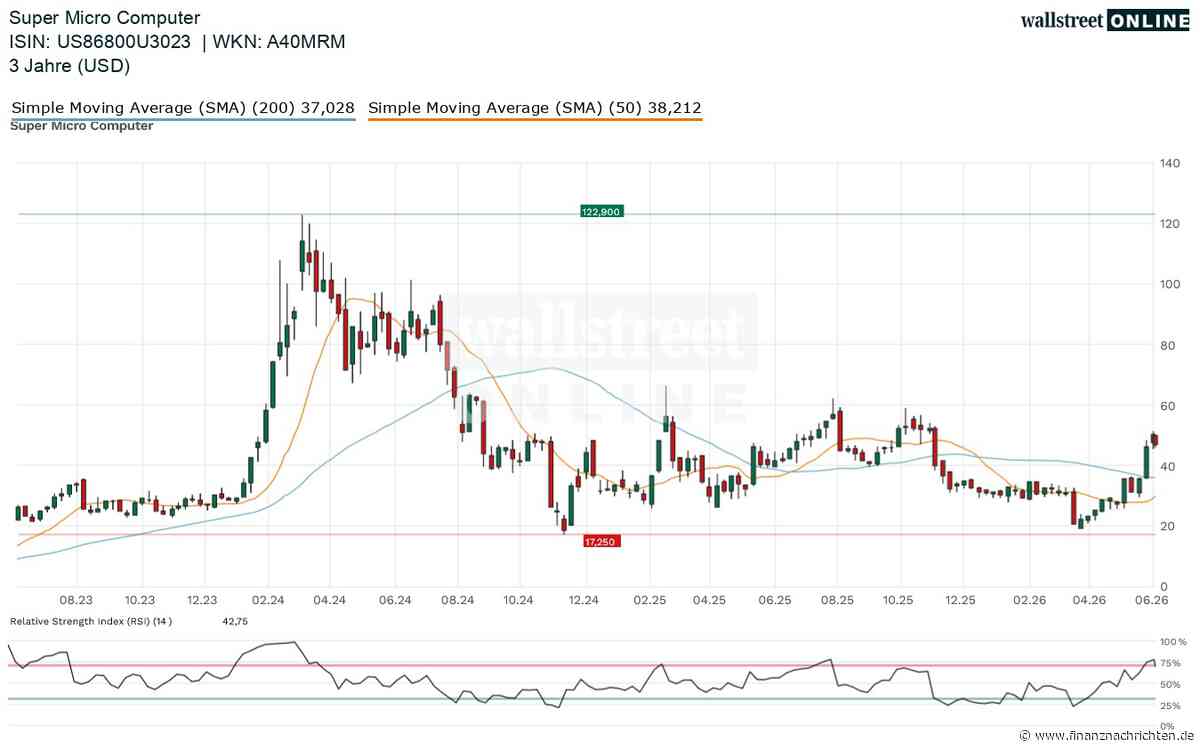Click the 02.25 date axis label
Screen dimensions: 1200x750
pos(649,600)
